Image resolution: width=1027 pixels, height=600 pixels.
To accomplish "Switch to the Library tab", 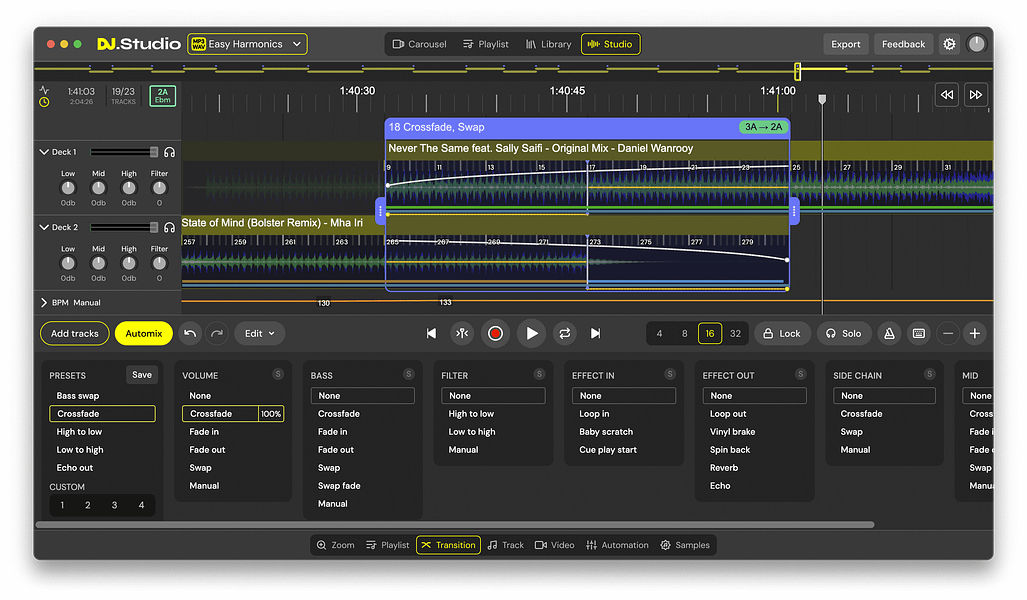I will (548, 44).
